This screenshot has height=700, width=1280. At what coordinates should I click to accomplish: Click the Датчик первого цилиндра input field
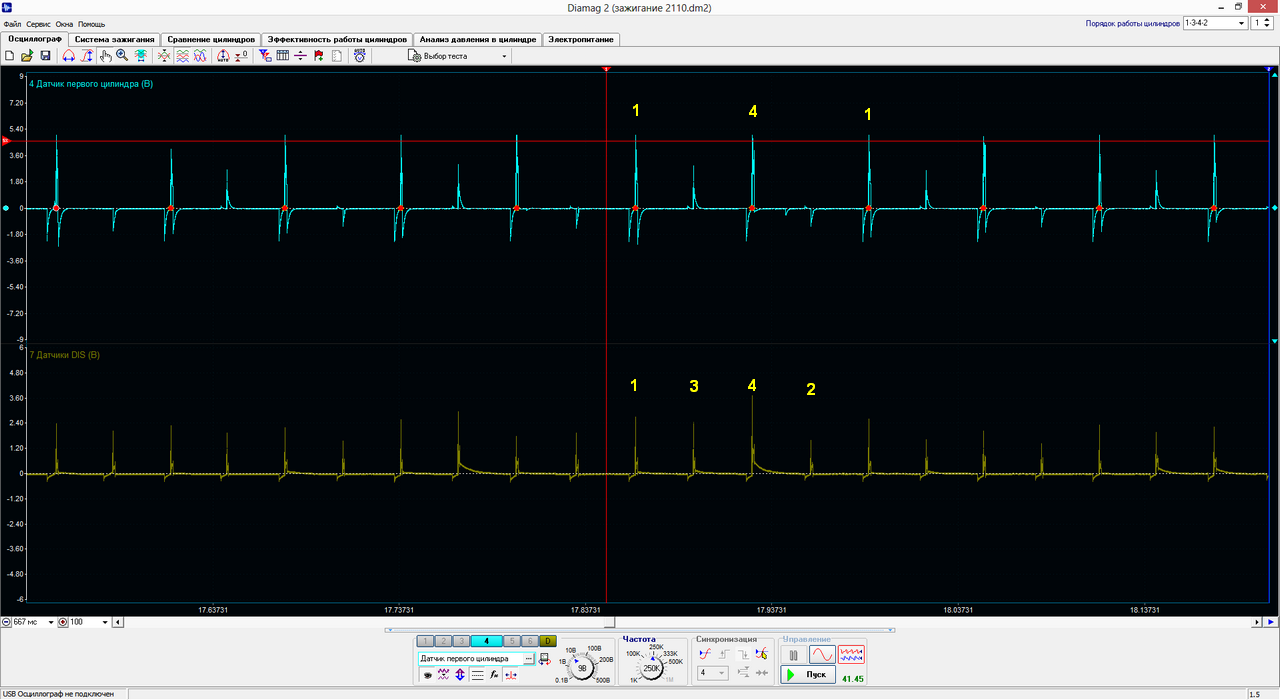[x=470, y=659]
